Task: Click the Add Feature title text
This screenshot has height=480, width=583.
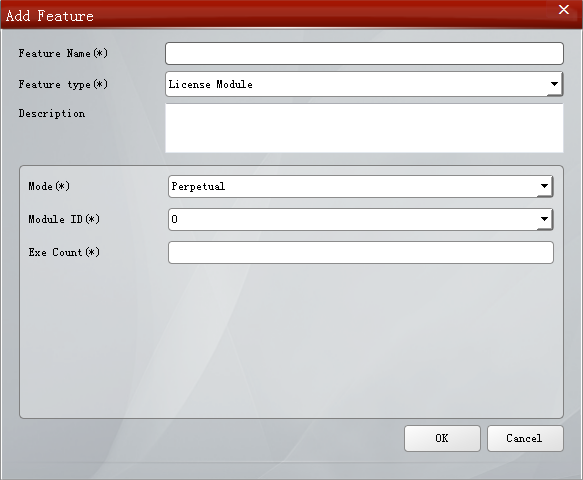Action: click(49, 16)
